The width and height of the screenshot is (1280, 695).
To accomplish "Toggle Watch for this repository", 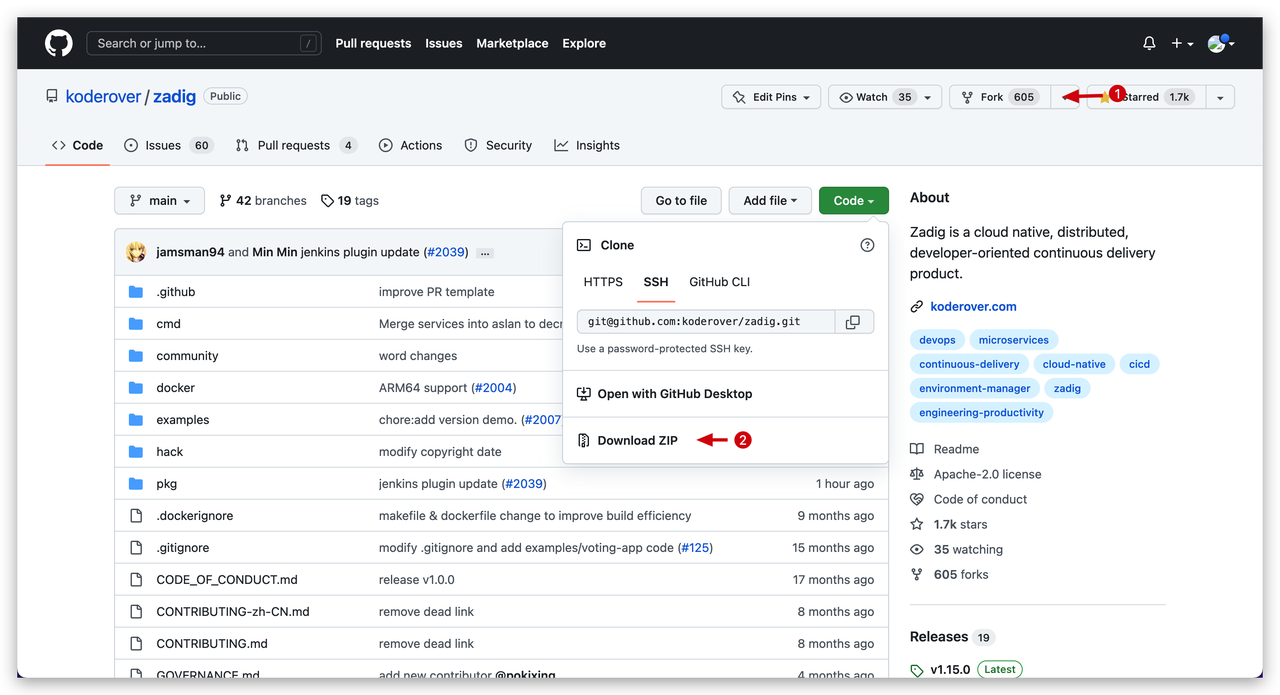I will click(874, 97).
